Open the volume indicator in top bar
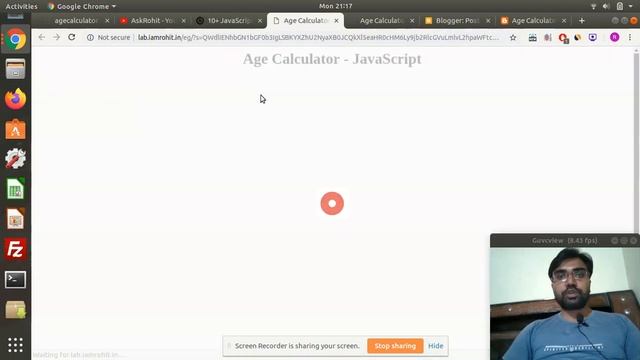Viewport: 640px width, 360px height. (x=606, y=6)
